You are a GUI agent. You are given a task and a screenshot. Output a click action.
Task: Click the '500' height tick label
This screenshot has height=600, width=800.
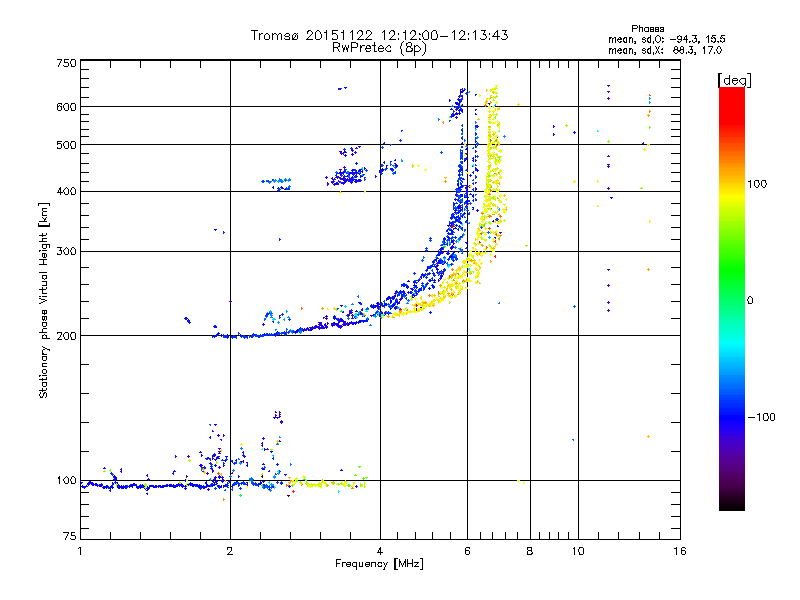tap(67, 145)
